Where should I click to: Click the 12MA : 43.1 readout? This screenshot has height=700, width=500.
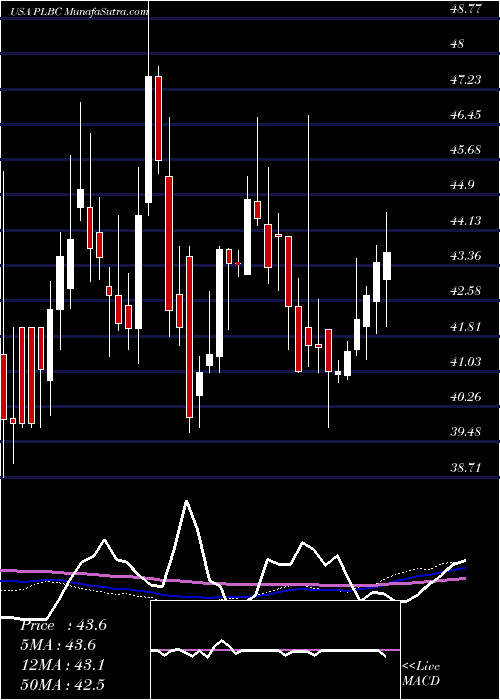[x=62, y=665]
